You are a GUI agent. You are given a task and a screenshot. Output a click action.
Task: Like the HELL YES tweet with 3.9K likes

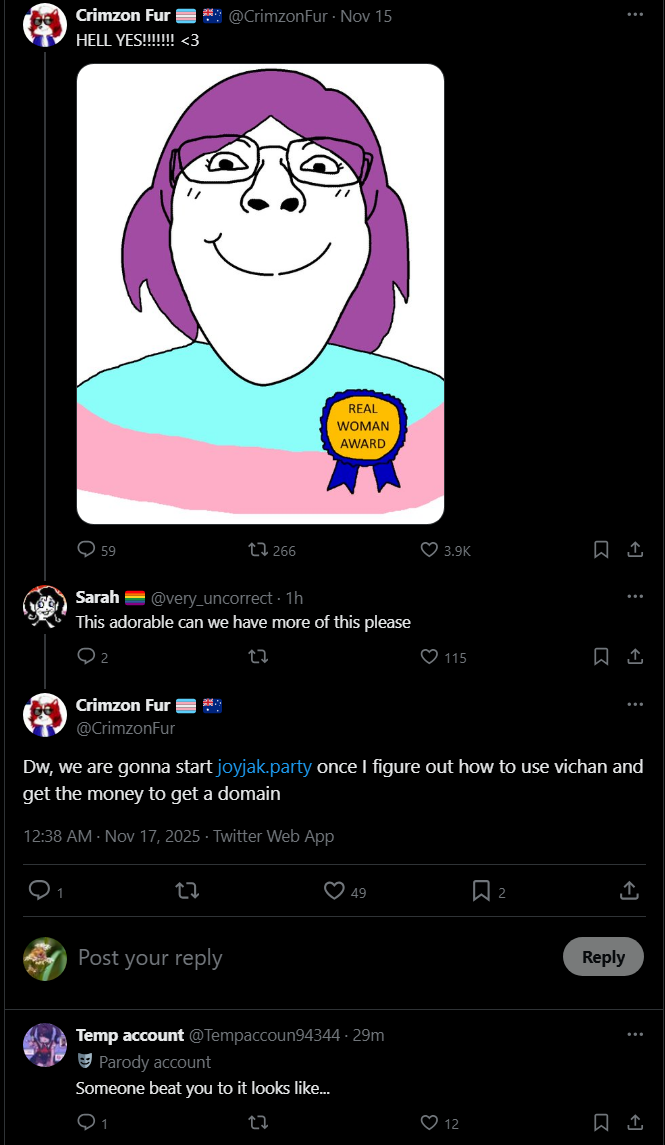430,550
